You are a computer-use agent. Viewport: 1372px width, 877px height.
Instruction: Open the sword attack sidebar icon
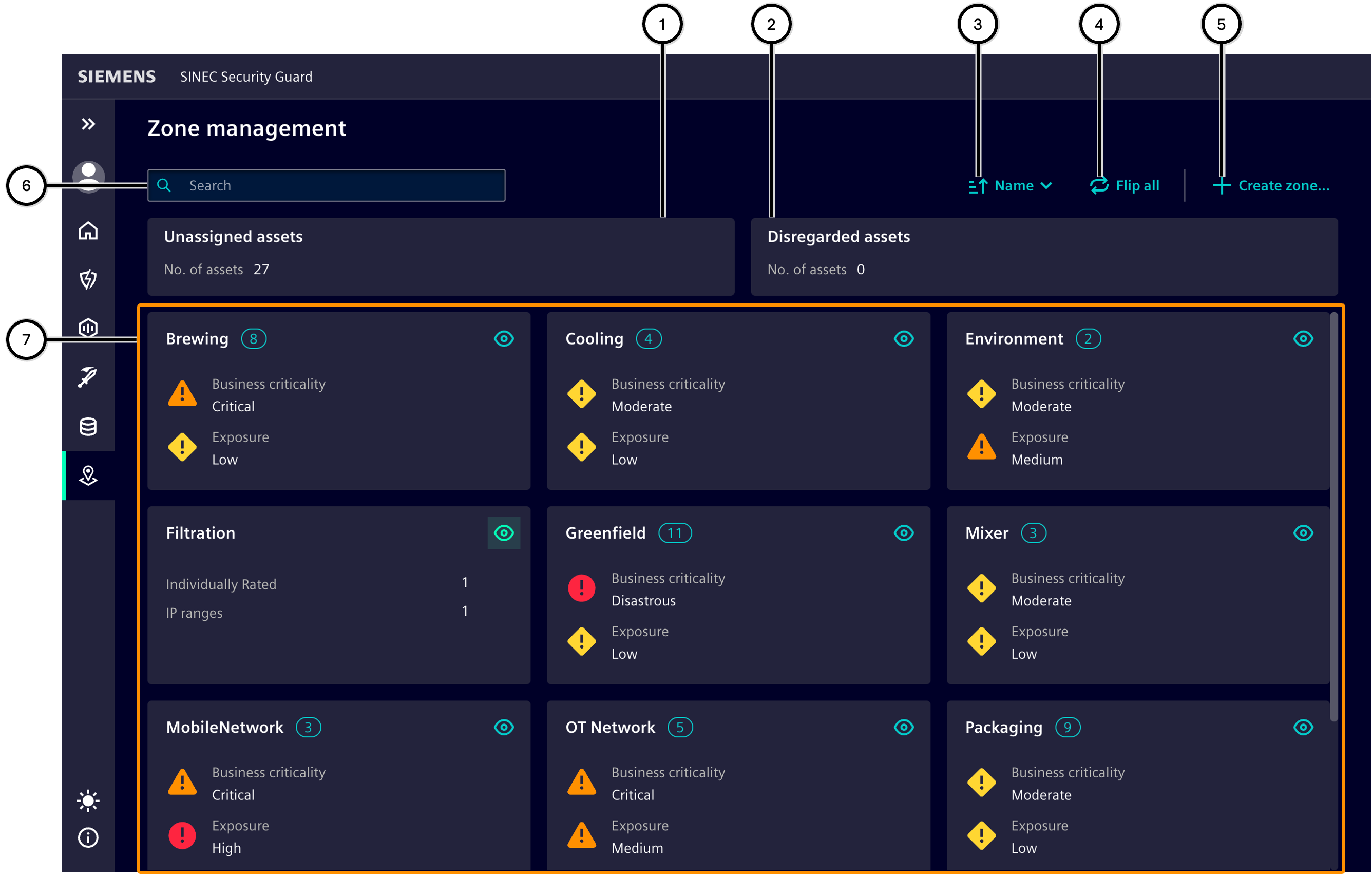[88, 377]
